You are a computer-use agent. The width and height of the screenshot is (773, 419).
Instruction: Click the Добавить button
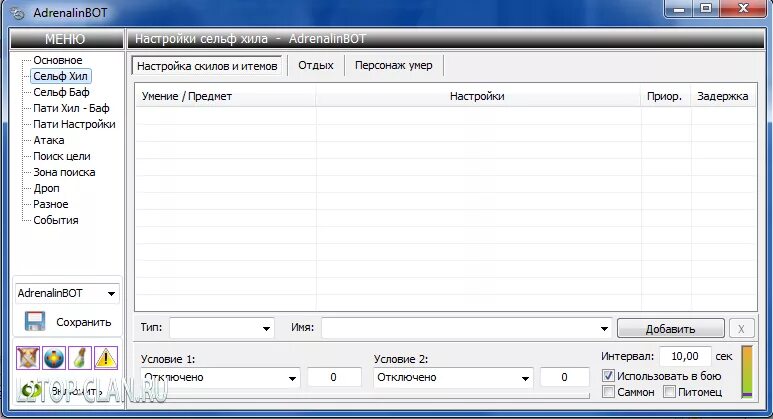point(671,329)
